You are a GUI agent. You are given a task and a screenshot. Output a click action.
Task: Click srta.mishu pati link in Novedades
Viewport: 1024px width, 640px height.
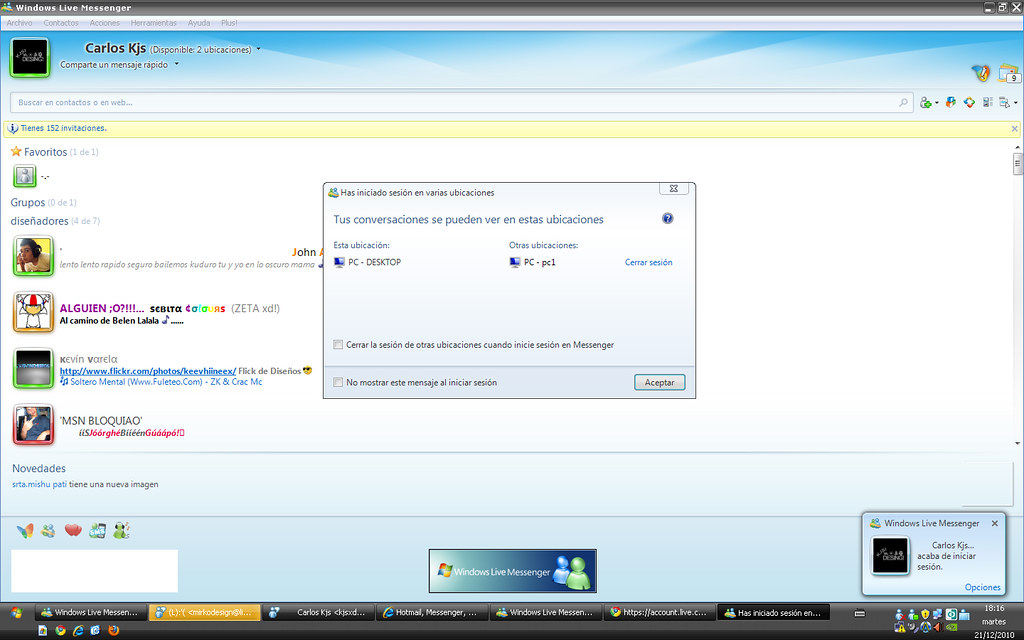39,485
